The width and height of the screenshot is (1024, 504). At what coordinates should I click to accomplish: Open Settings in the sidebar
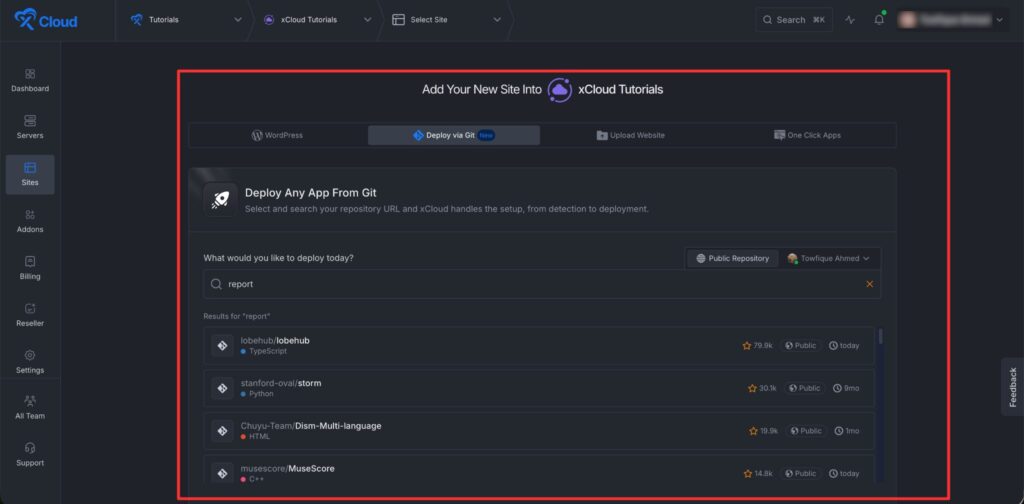pyautogui.click(x=30, y=362)
